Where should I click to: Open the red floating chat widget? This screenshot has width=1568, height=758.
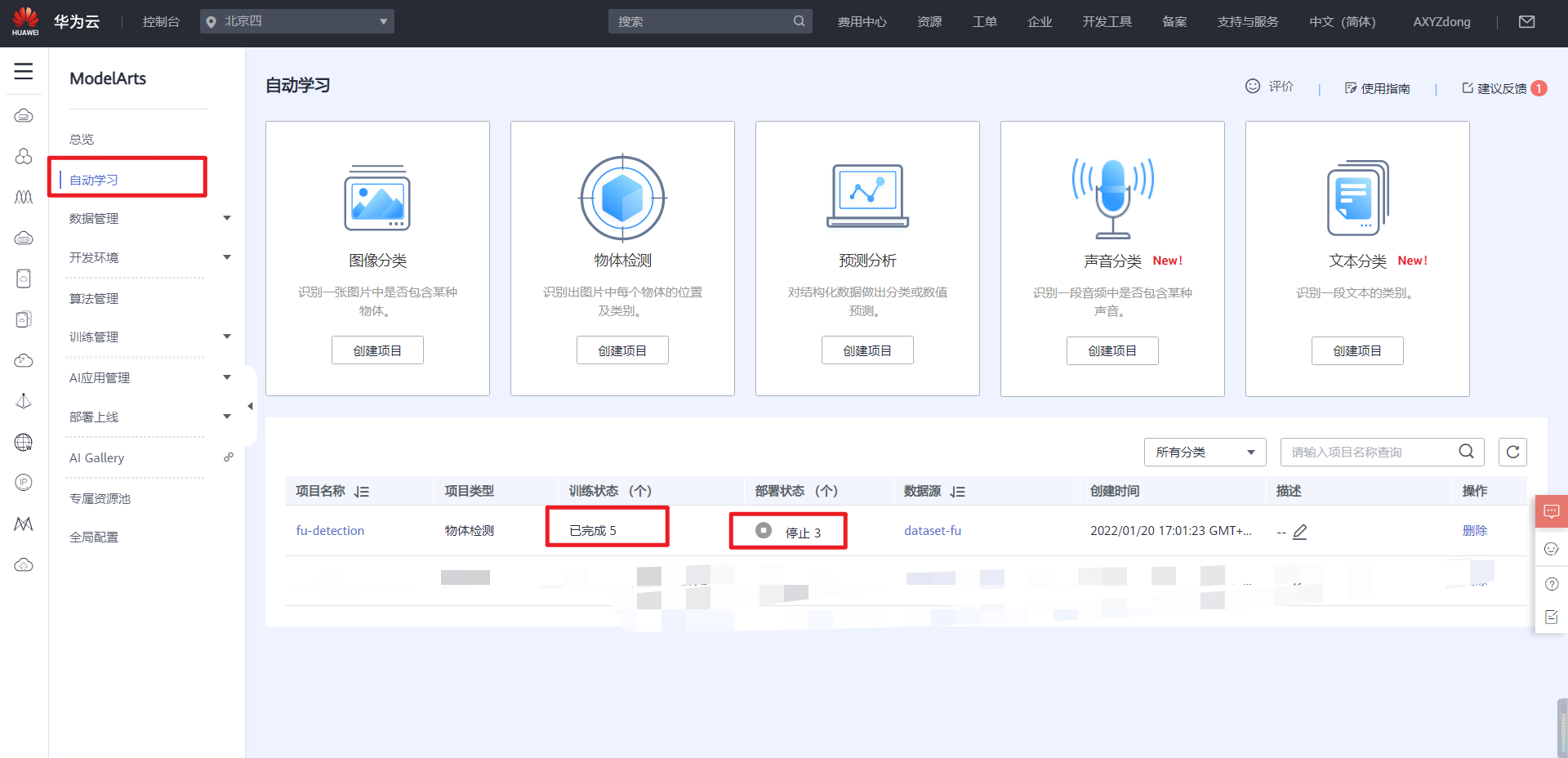(x=1552, y=511)
